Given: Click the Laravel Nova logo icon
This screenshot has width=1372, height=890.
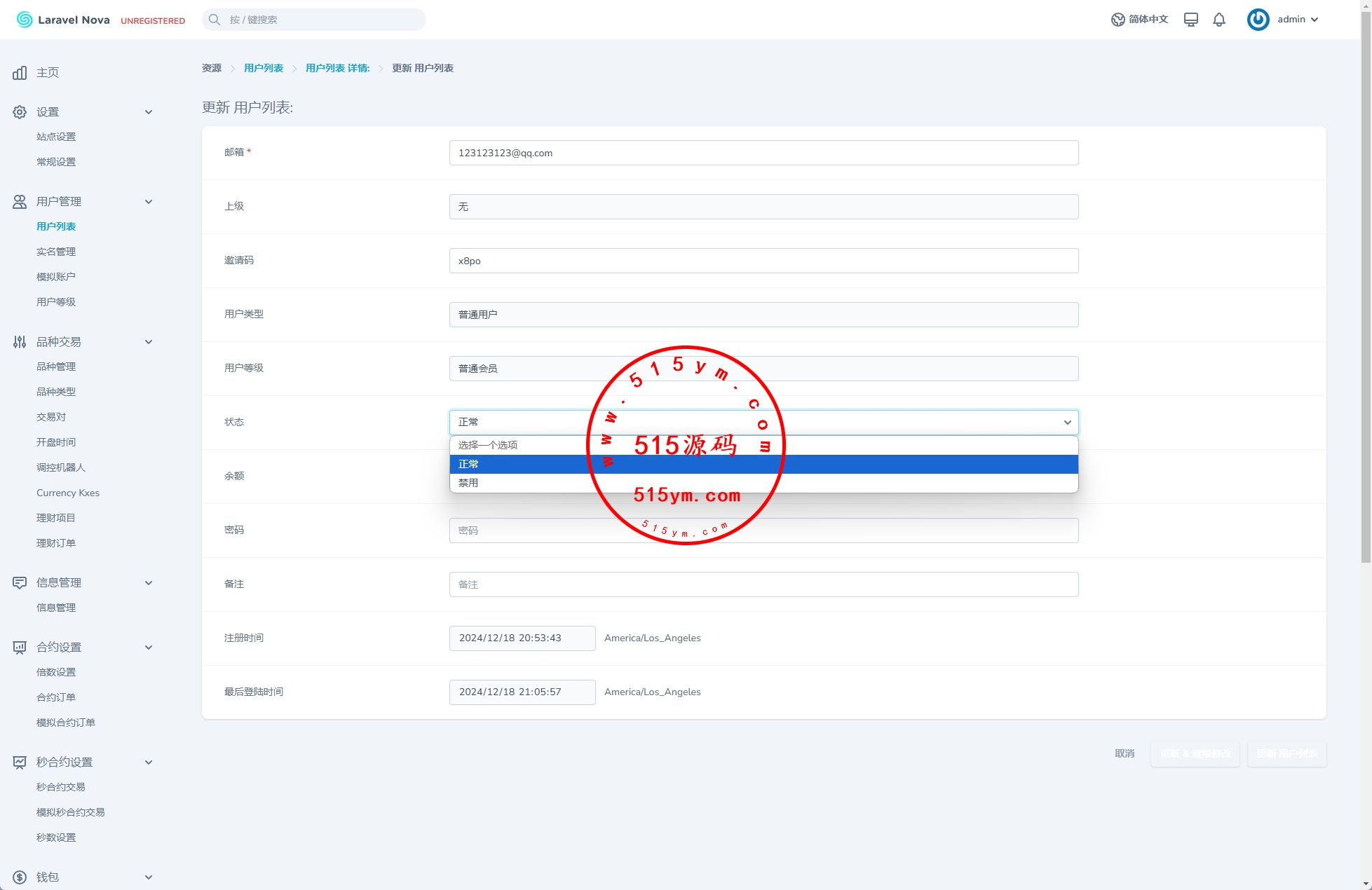Looking at the screenshot, I should (x=25, y=20).
